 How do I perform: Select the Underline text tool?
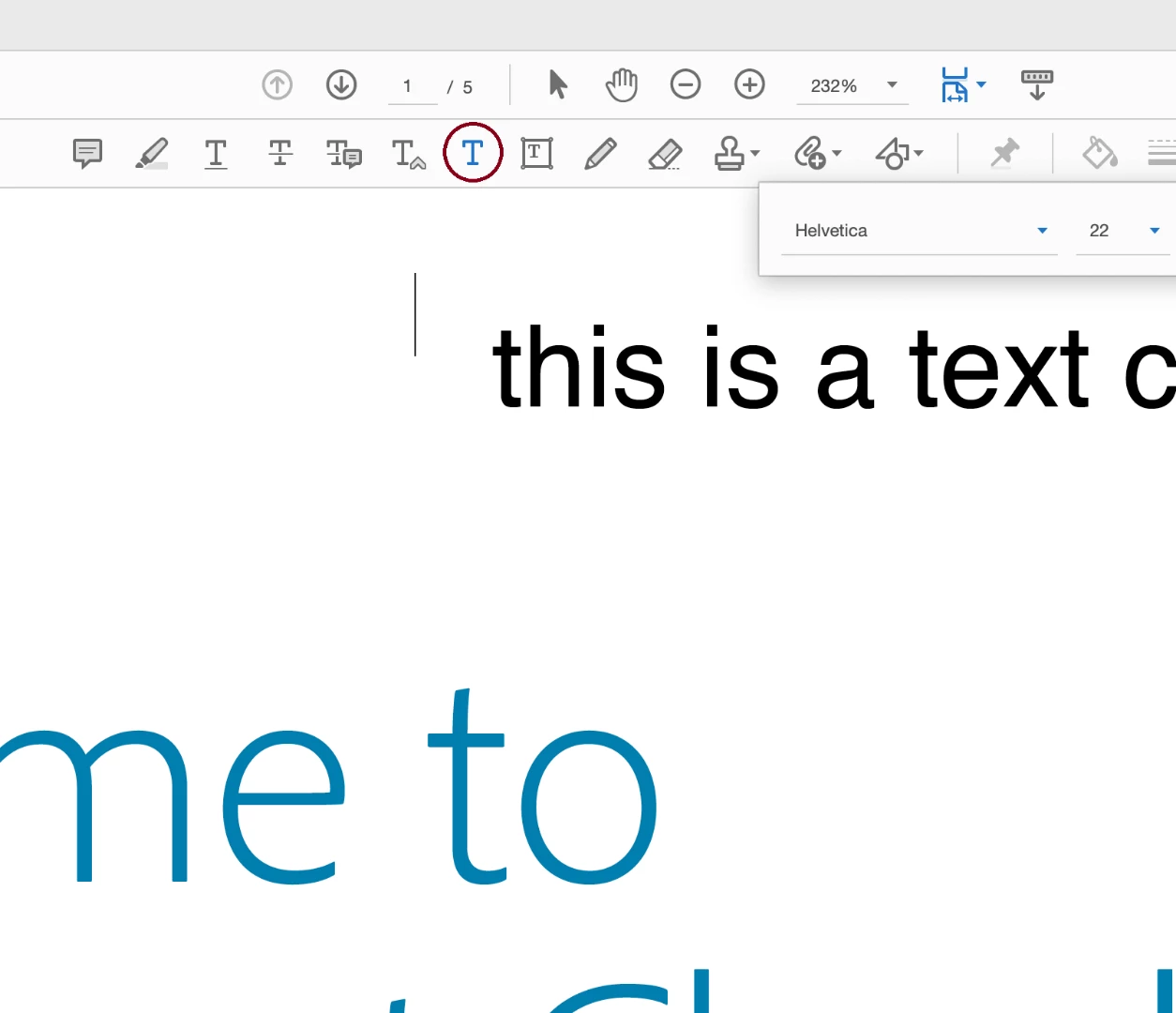coord(216,153)
